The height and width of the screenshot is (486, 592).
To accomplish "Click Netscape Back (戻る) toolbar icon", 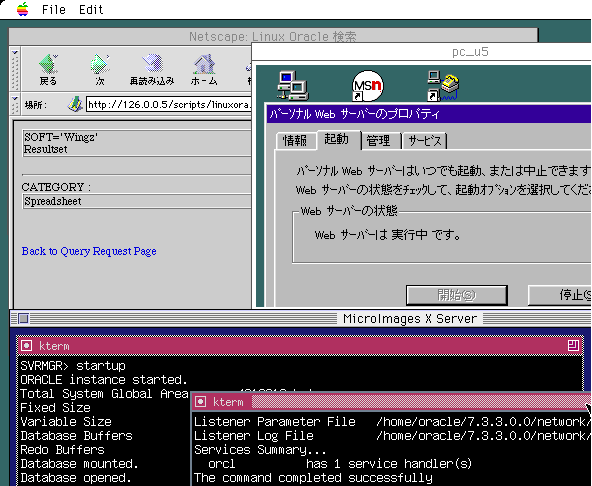I will (x=48, y=69).
